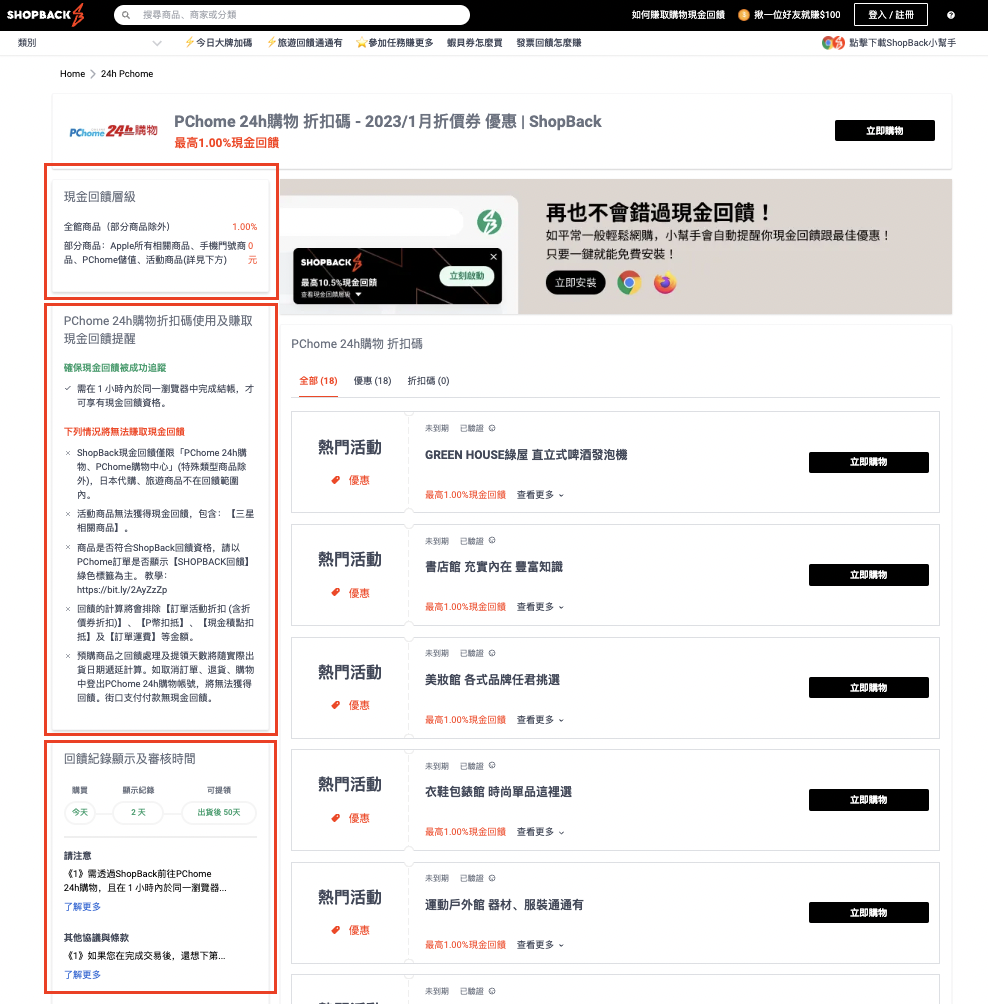Image resolution: width=988 pixels, height=1004 pixels.
Task: Expand 查看更多 on 運動戶外館 deal
Action: tap(540, 944)
